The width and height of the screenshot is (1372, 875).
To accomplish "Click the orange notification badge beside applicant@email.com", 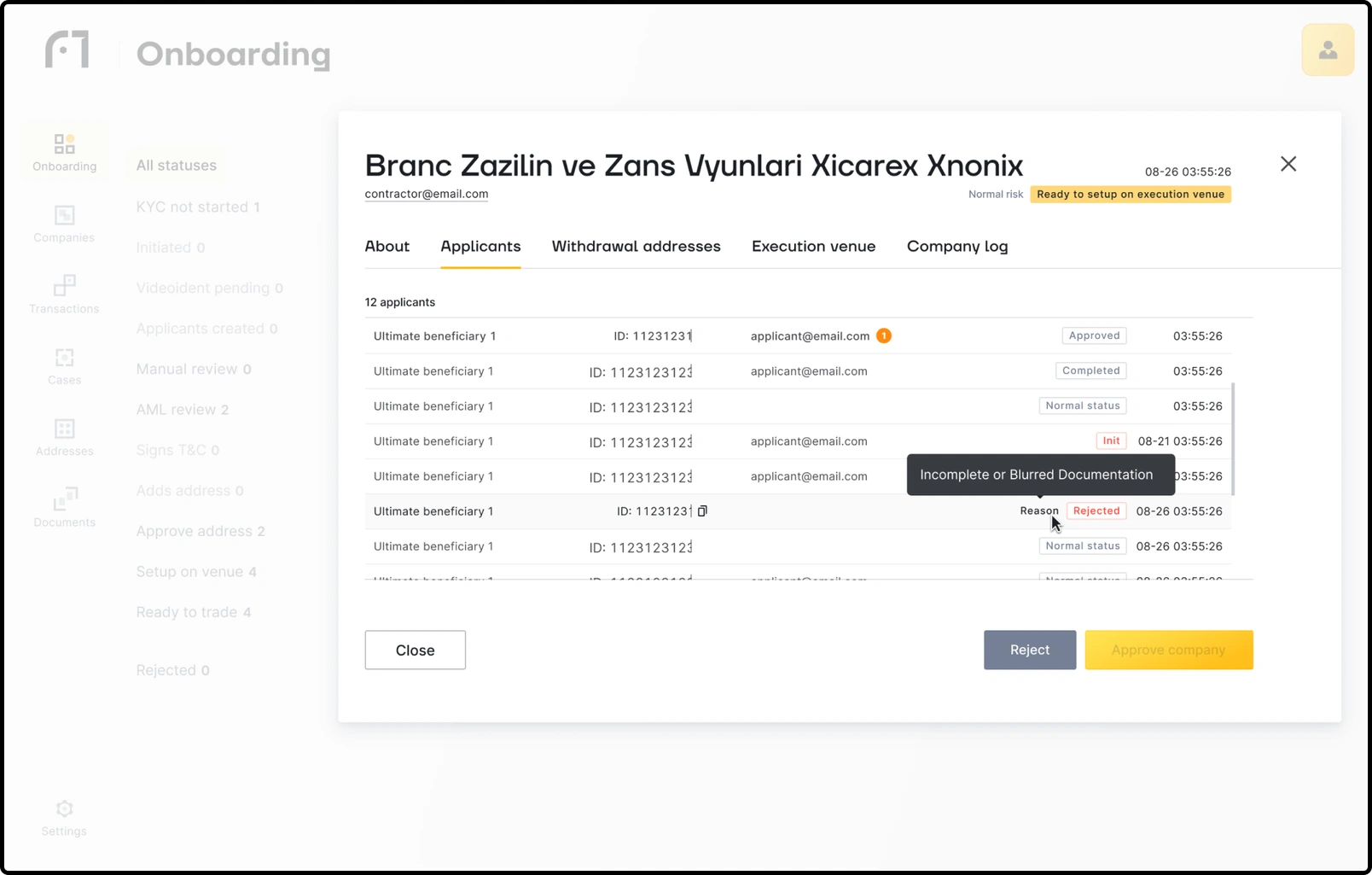I will [x=884, y=335].
